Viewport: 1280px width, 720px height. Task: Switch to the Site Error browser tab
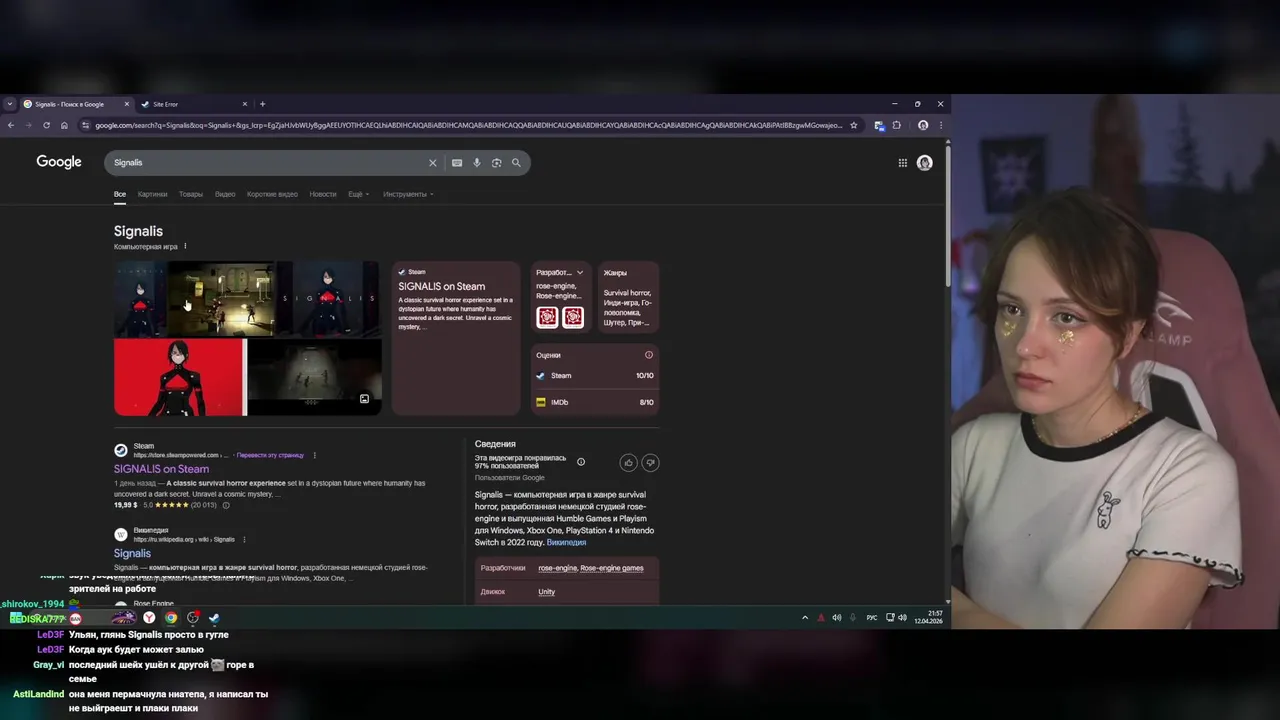point(190,104)
